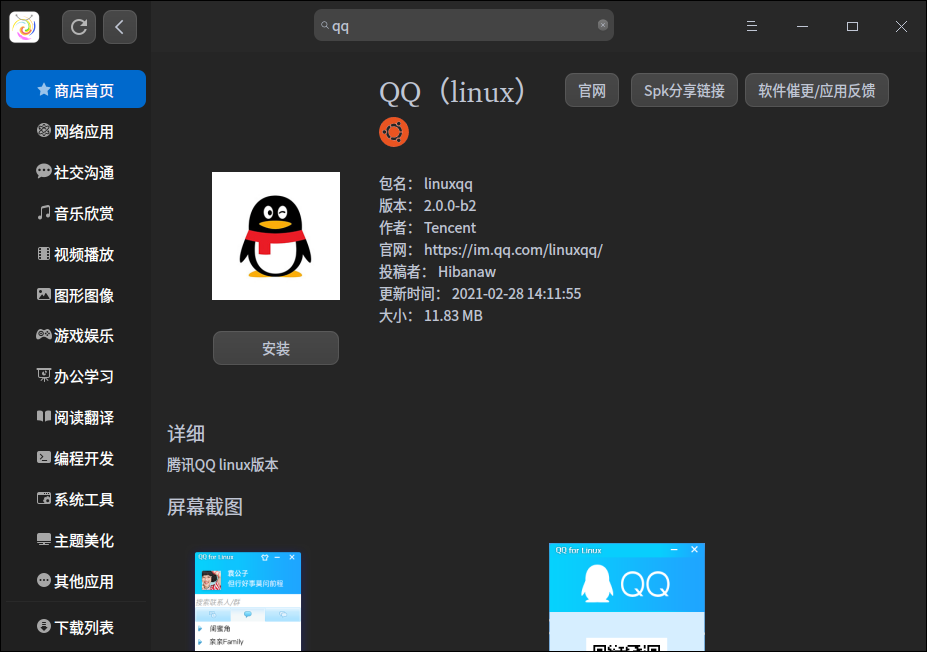Click the 屏幕截图 section heading
927x652 pixels.
click(205, 507)
